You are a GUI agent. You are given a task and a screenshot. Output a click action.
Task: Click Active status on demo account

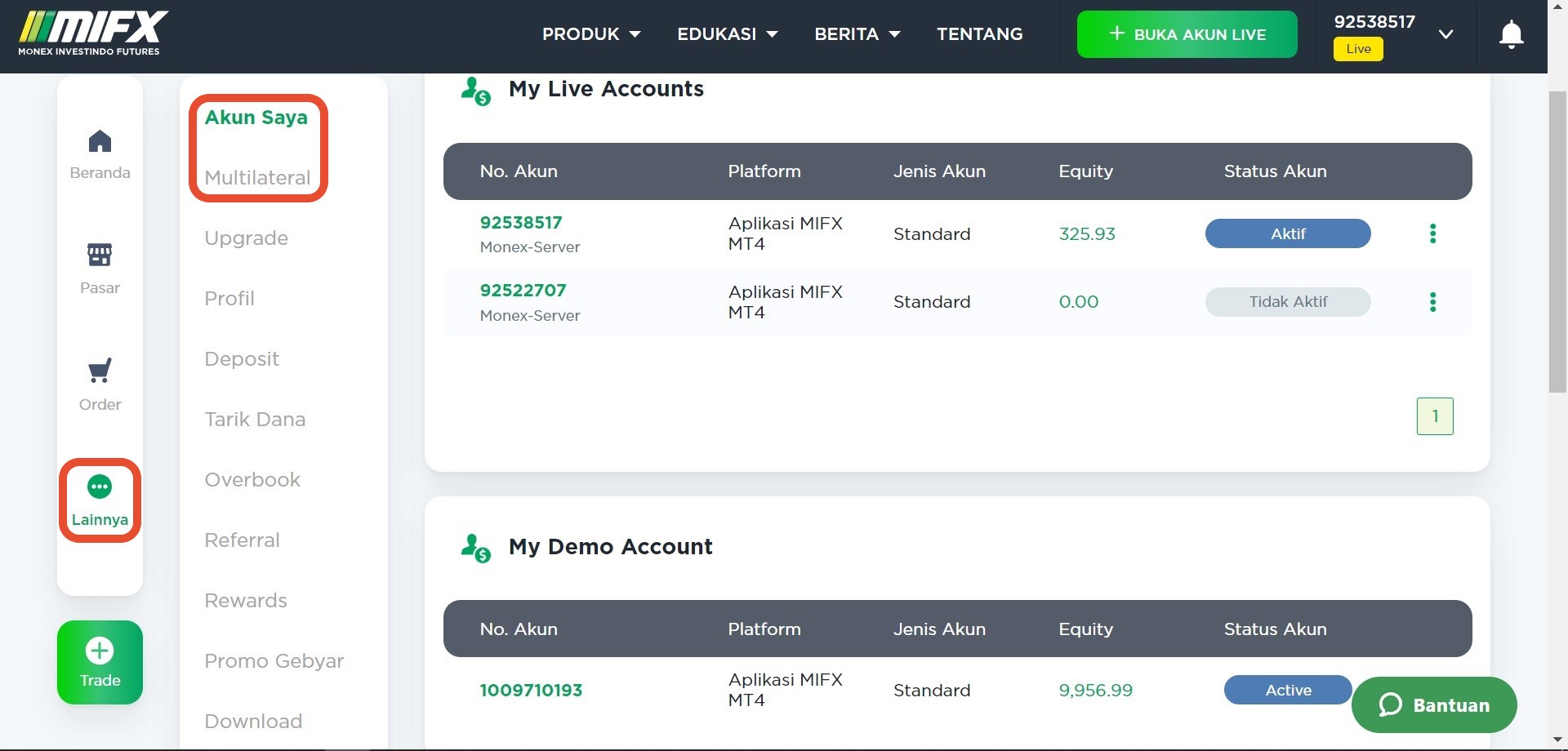1288,690
